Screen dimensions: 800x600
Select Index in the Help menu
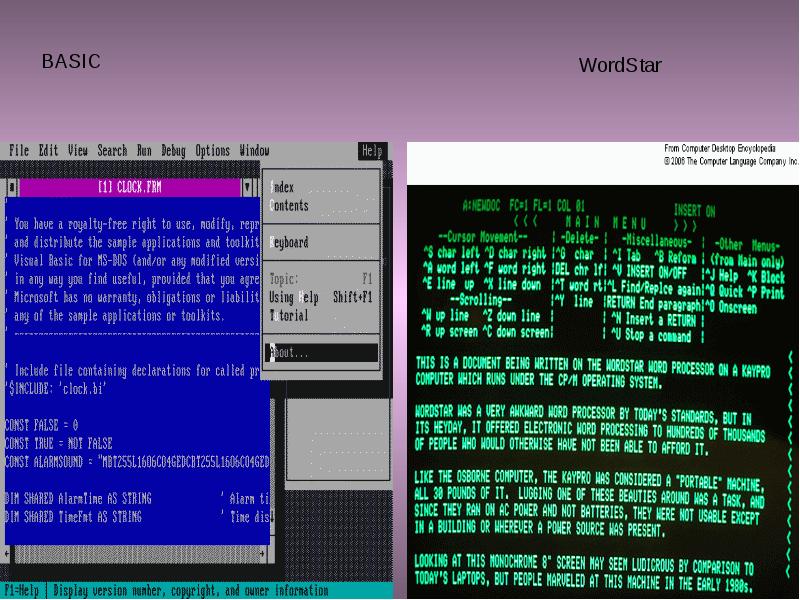(x=321, y=187)
